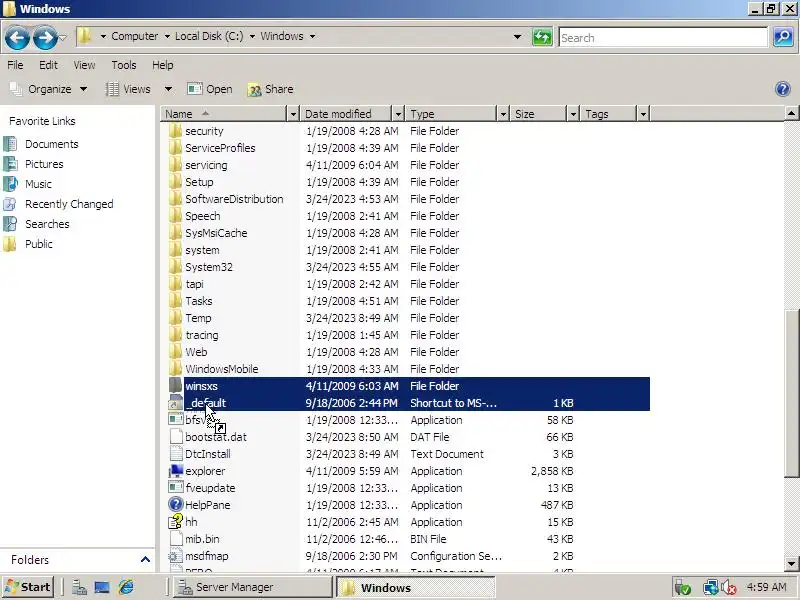Viewport: 800px width, 600px height.
Task: Open Server Manager quick launch icon
Action: coord(79,587)
